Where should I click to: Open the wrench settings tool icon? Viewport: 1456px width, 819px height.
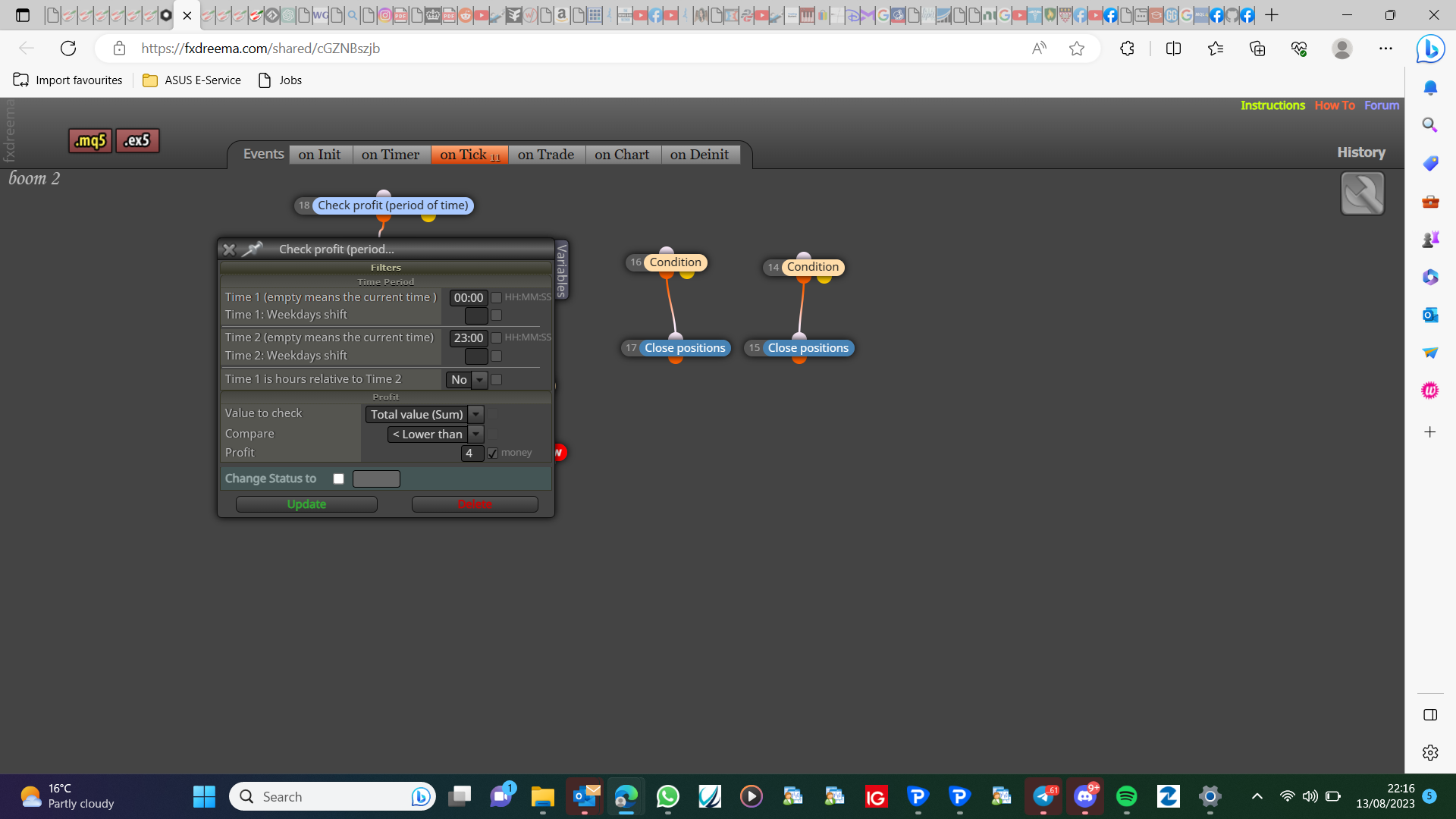[x=1362, y=194]
